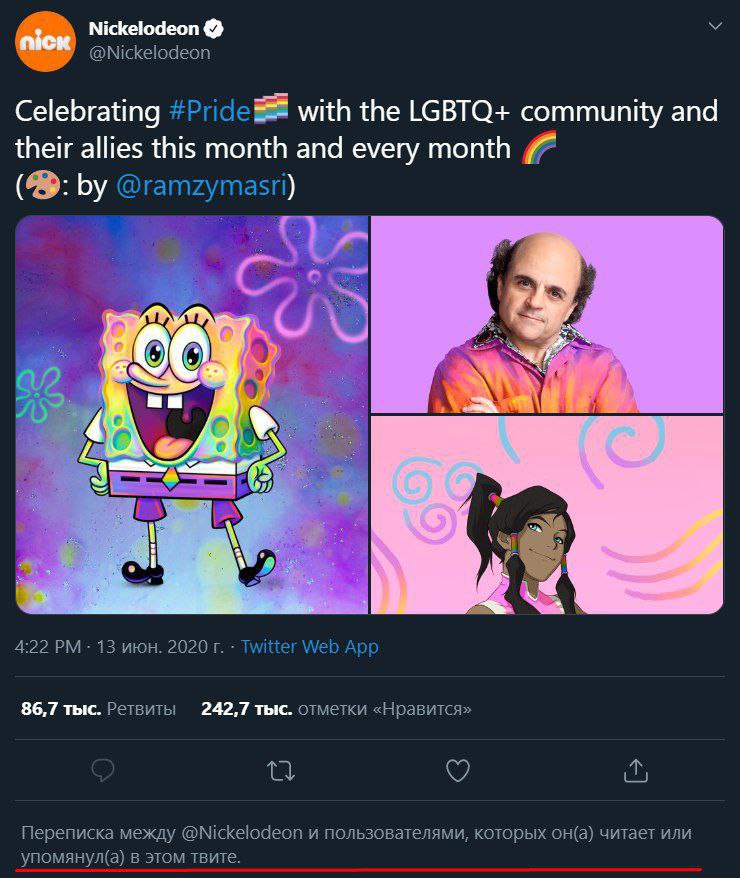
Task: Show the 242,7 тыс. «Нравится» likes list
Action: coord(336,709)
